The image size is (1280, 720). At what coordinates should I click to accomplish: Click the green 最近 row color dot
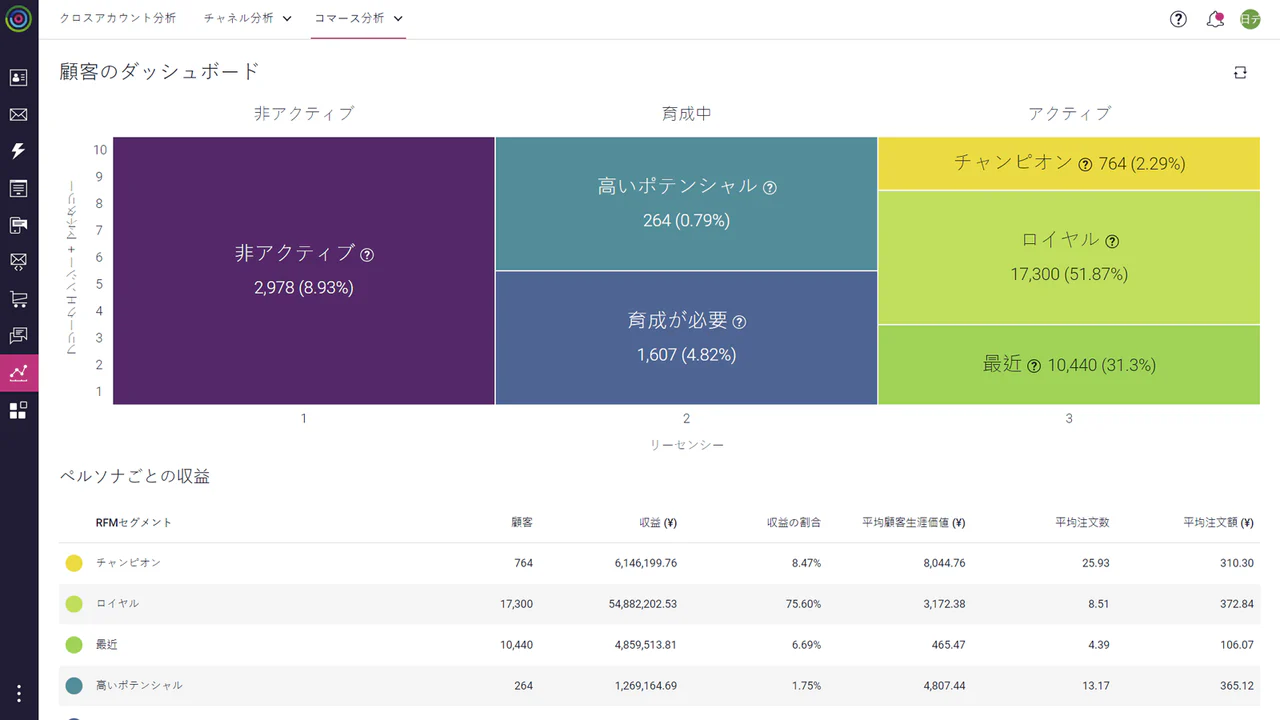[x=74, y=645]
